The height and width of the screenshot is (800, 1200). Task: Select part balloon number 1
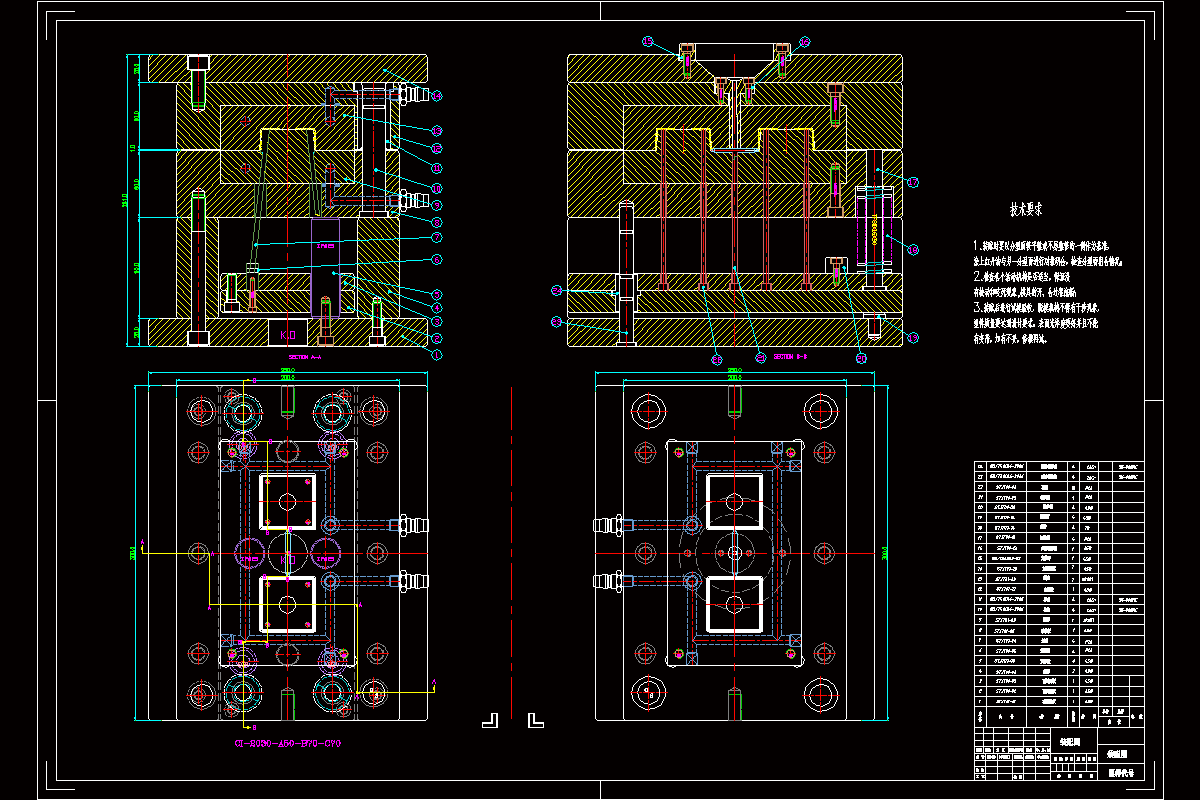[x=437, y=354]
